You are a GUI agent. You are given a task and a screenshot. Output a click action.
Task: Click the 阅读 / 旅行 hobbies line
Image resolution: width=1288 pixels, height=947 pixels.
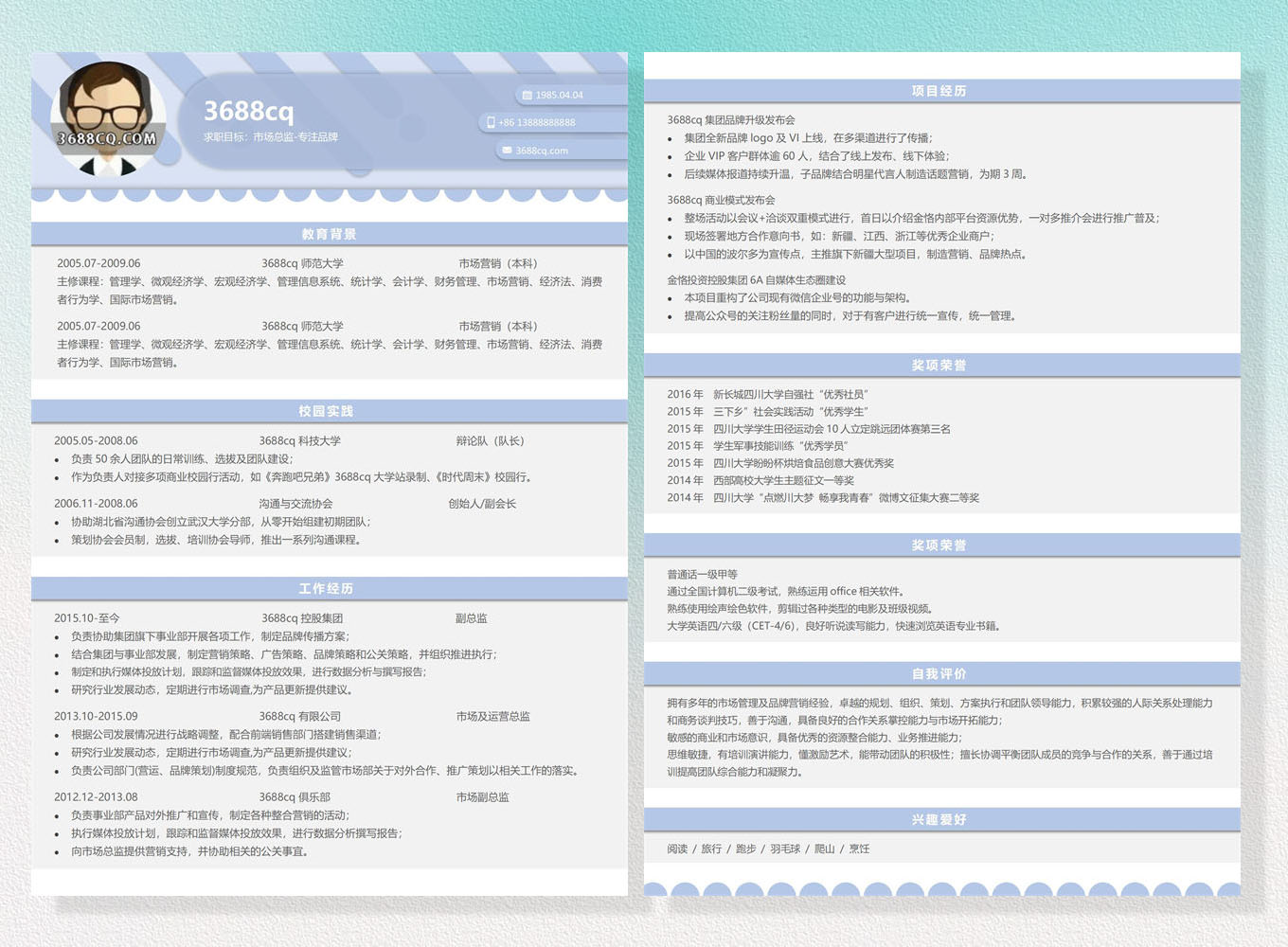[767, 849]
